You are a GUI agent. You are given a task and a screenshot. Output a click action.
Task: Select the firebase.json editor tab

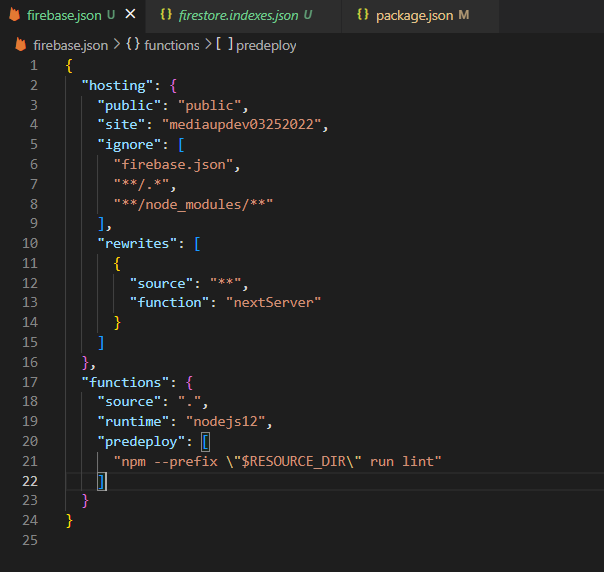73,16
